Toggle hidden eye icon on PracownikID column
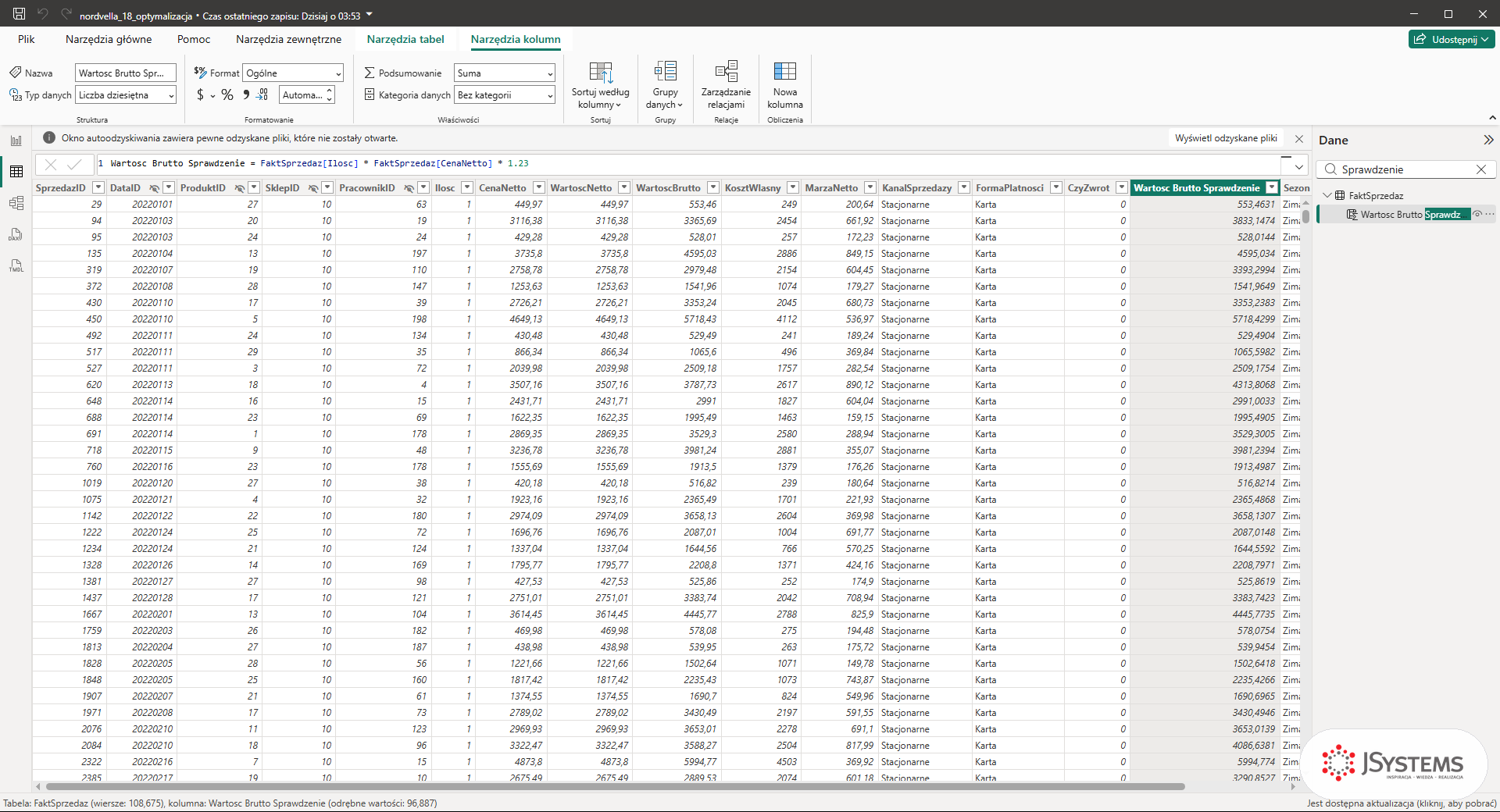 point(409,188)
